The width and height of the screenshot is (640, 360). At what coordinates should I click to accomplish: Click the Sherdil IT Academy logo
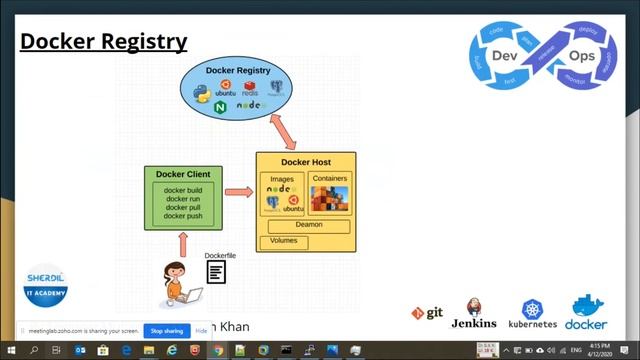click(45, 286)
